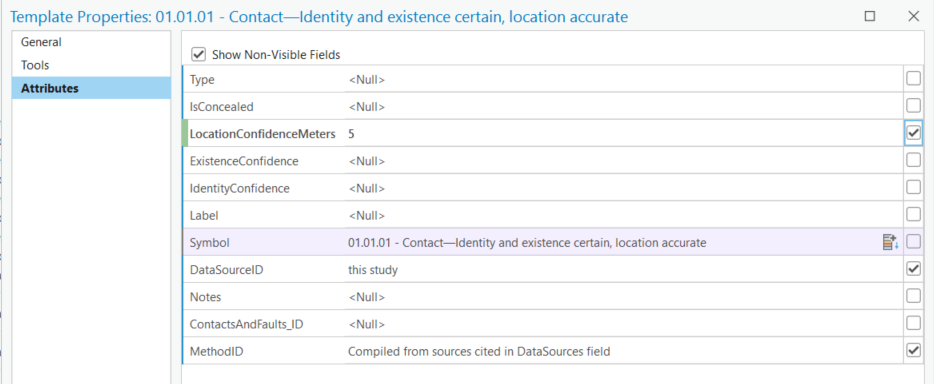The image size is (934, 384).
Task: Toggle the Symbol row checkbox
Action: click(x=913, y=242)
